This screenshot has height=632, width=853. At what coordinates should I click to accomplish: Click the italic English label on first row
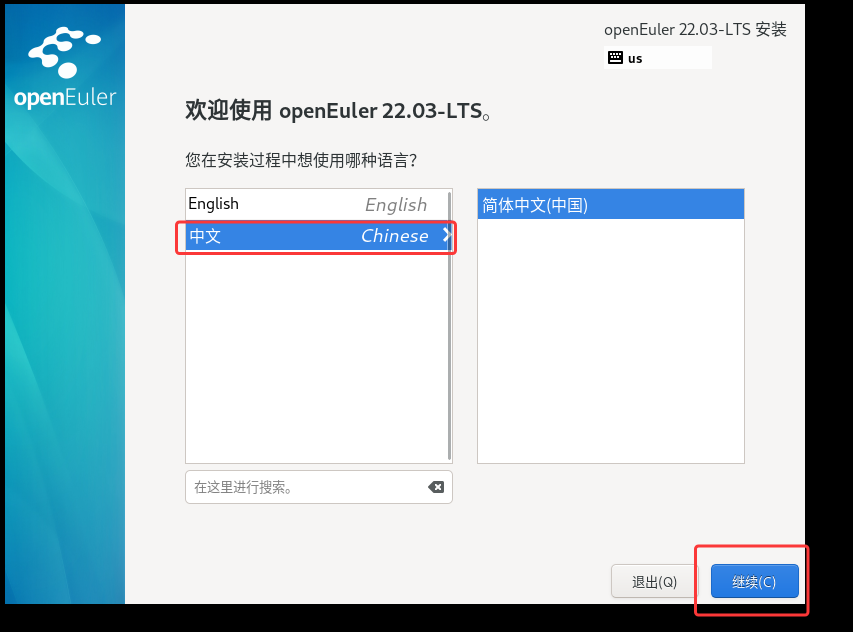pos(395,205)
